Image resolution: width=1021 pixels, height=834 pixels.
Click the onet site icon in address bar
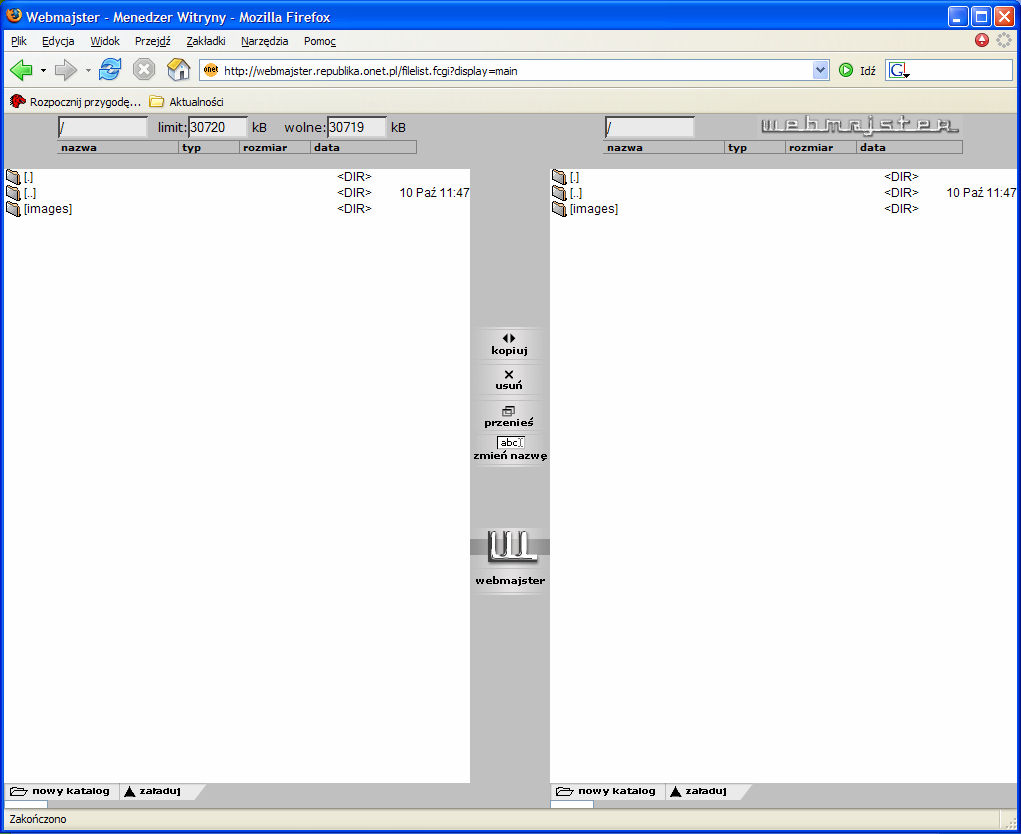pyautogui.click(x=211, y=70)
